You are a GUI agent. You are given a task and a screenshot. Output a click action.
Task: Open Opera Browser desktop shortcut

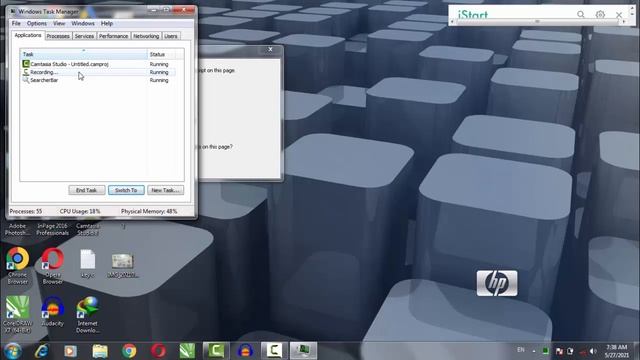53,266
